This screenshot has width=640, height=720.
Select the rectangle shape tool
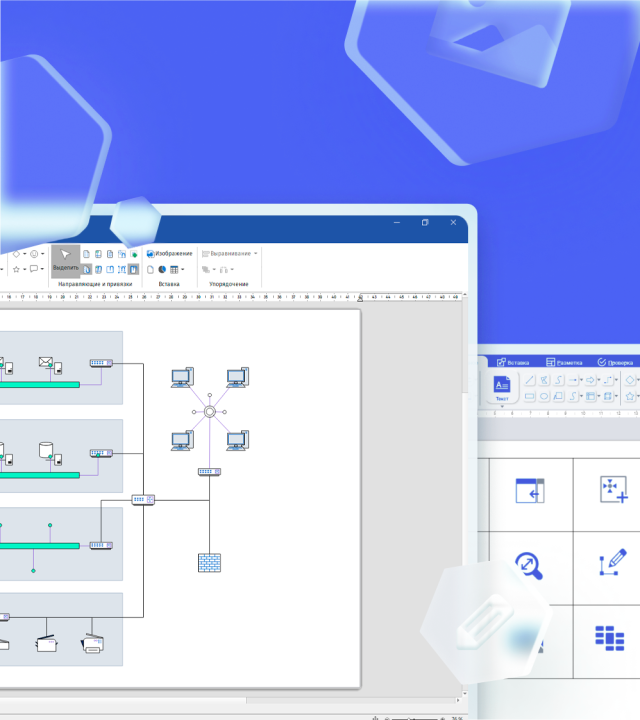point(530,396)
